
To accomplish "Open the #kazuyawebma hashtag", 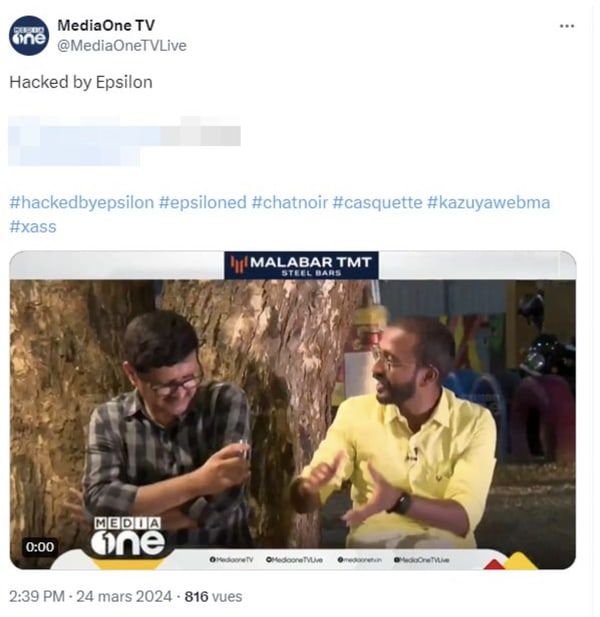I will pos(488,203).
